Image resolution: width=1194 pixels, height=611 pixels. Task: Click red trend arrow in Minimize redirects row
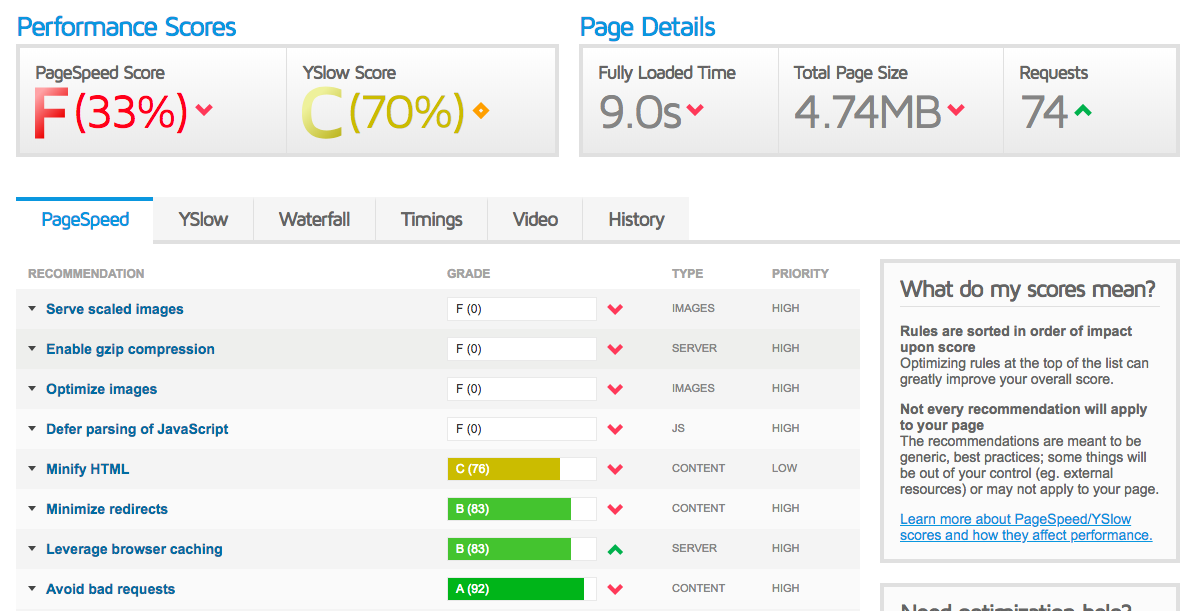(x=615, y=509)
